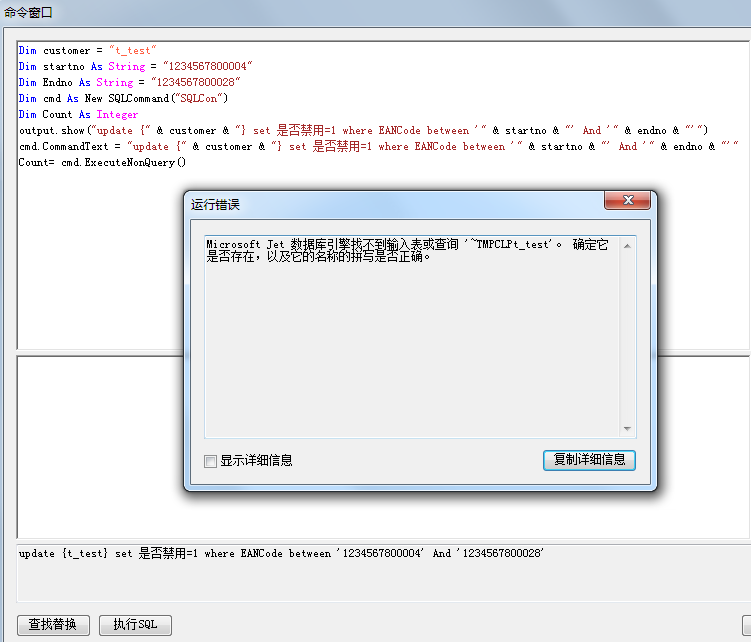Click the output.show code line

[363, 130]
